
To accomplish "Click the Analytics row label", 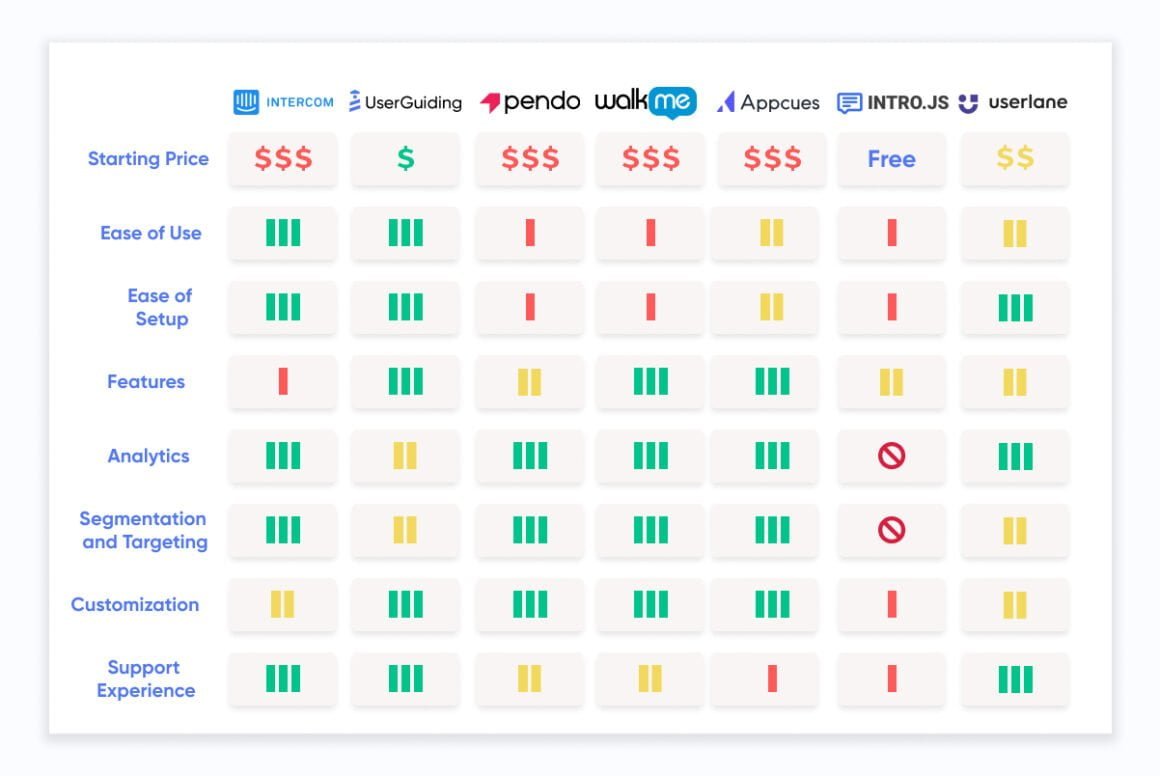I will (148, 456).
